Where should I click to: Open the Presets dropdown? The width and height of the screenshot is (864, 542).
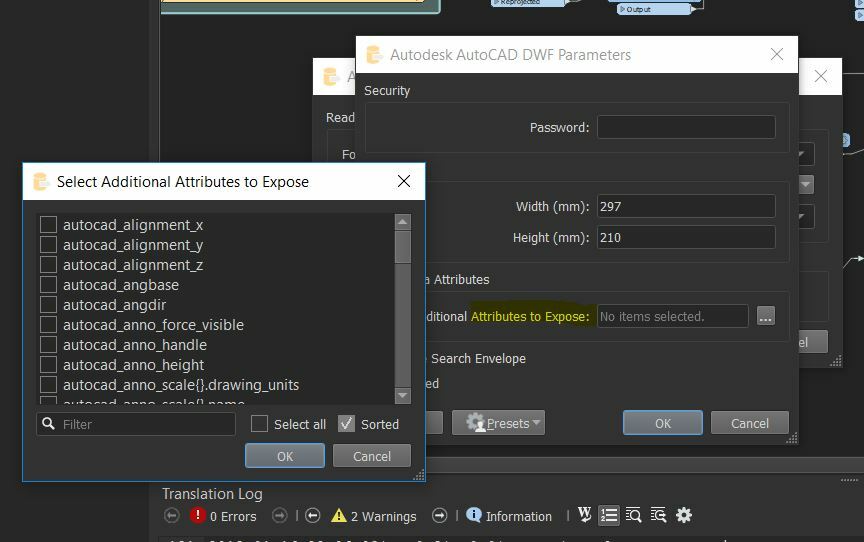click(x=499, y=423)
